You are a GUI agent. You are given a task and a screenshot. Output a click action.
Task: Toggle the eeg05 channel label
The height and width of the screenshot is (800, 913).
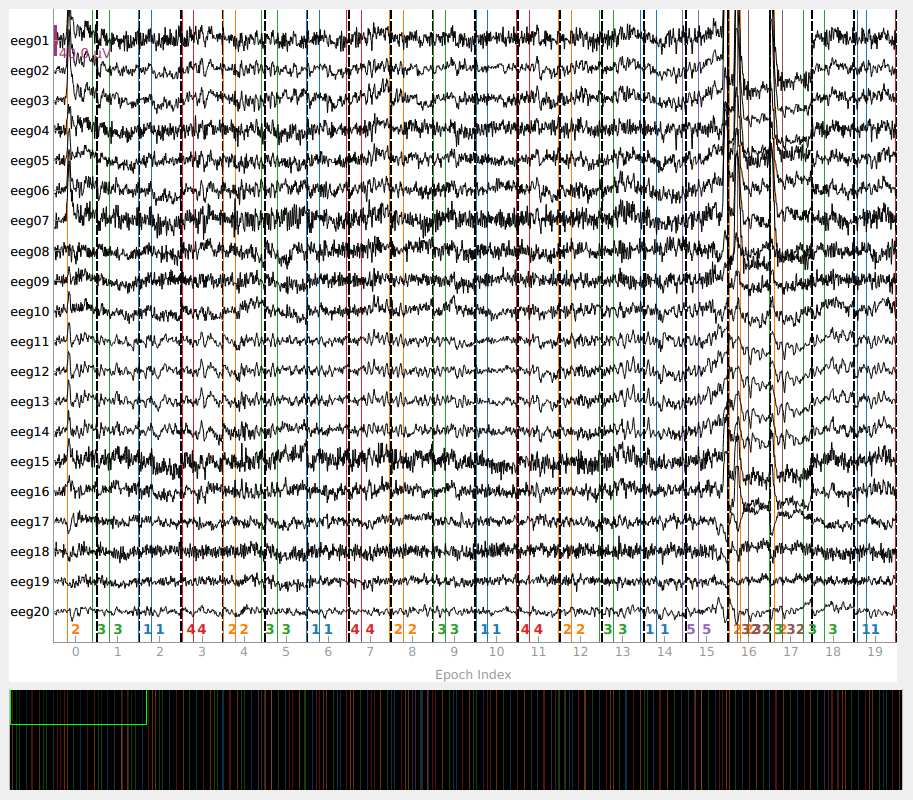pyautogui.click(x=29, y=161)
